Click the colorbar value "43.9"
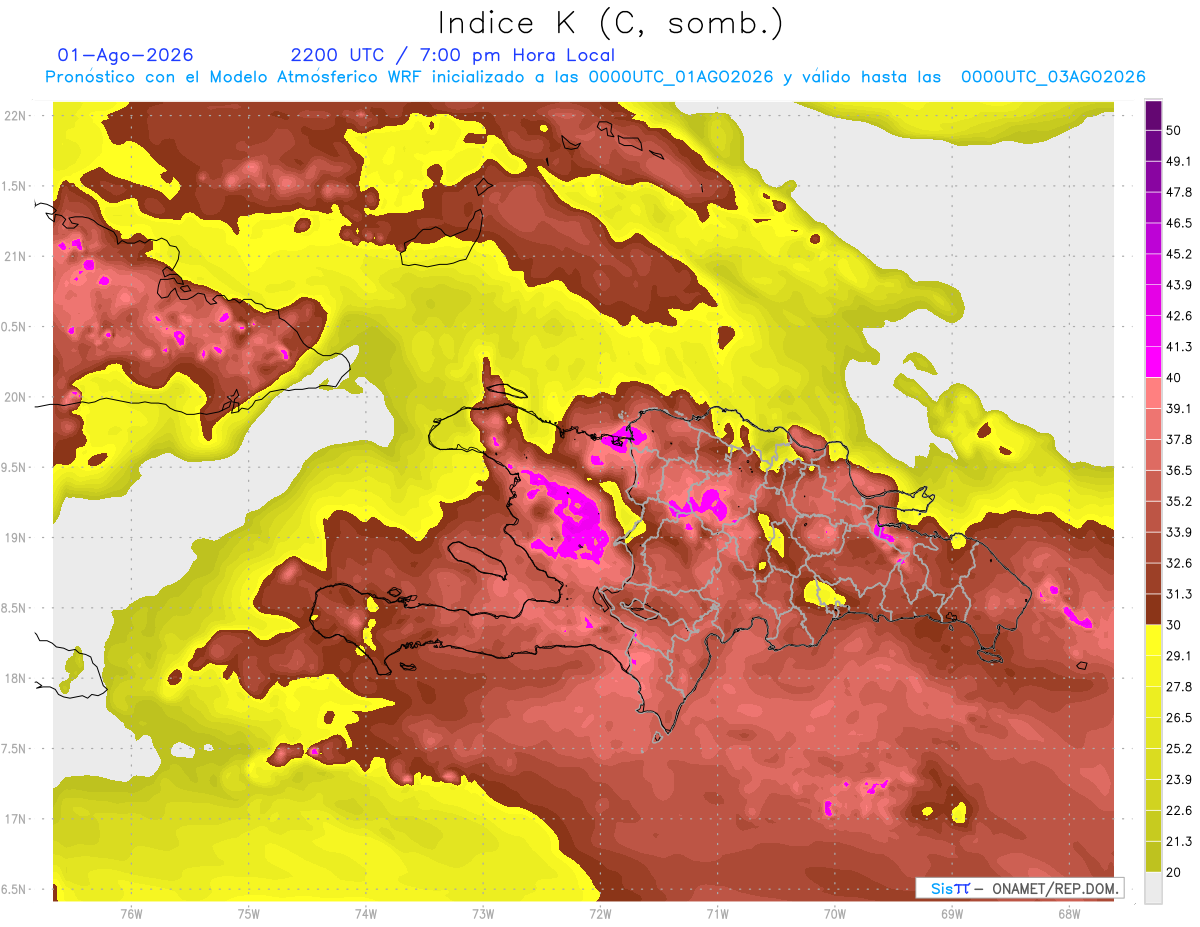The height and width of the screenshot is (927, 1200). click(x=1179, y=285)
